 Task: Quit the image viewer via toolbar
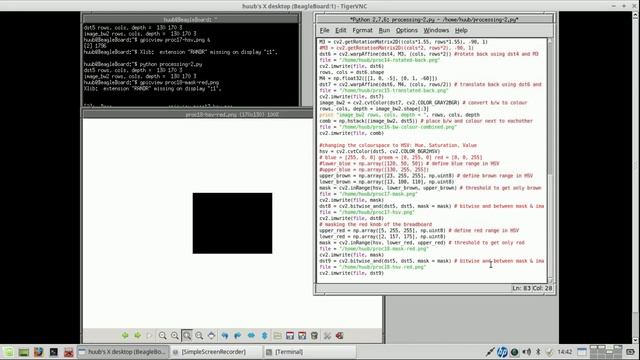[340, 336]
